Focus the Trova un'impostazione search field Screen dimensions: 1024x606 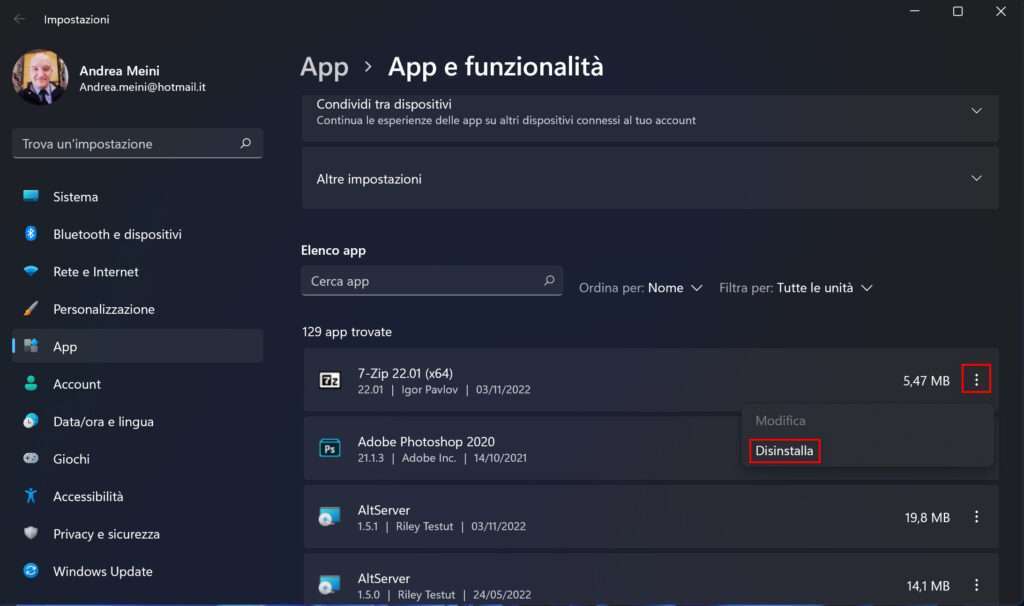coord(138,144)
